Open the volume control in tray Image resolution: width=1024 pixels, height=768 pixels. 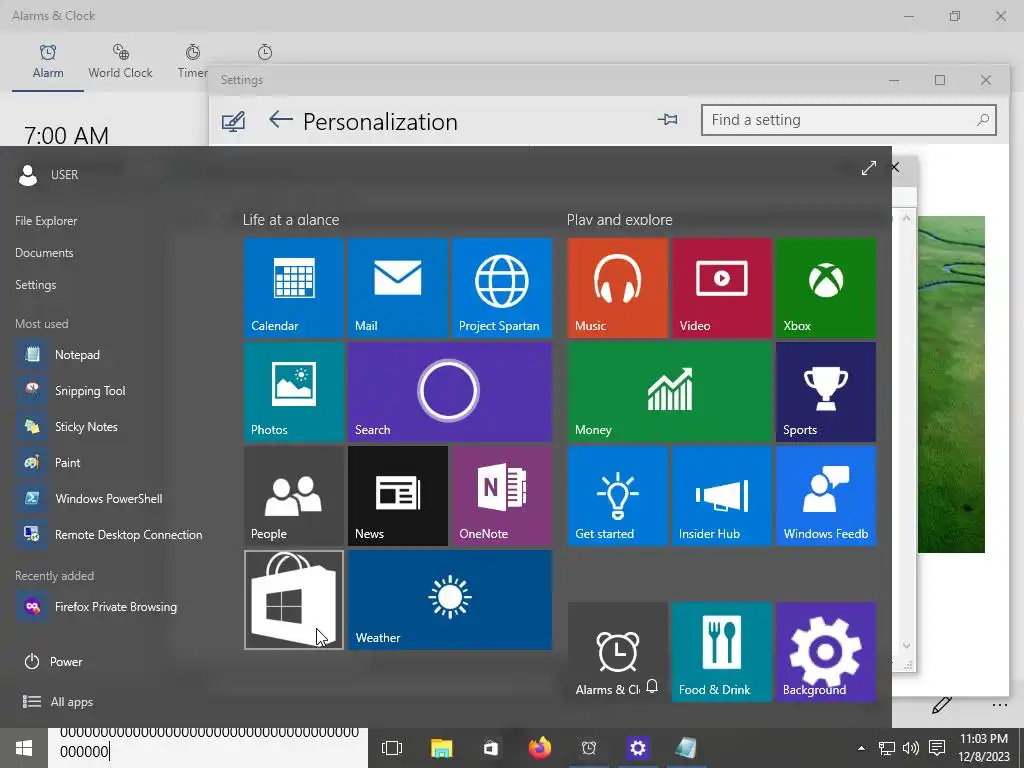point(910,748)
